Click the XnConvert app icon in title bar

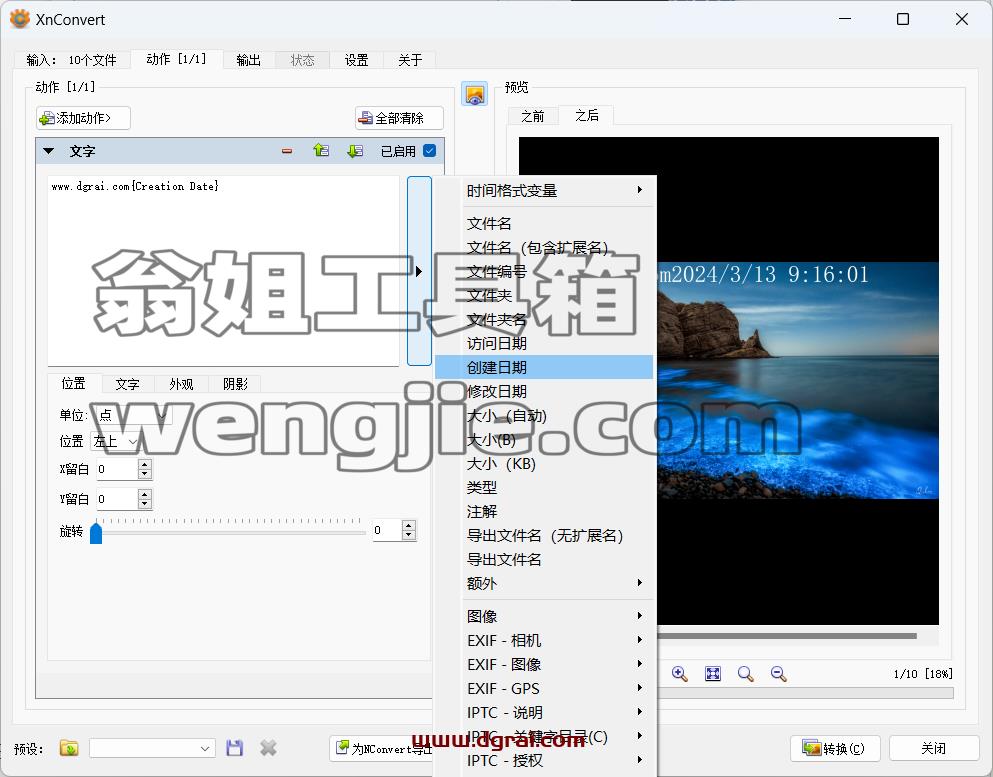[x=20, y=19]
